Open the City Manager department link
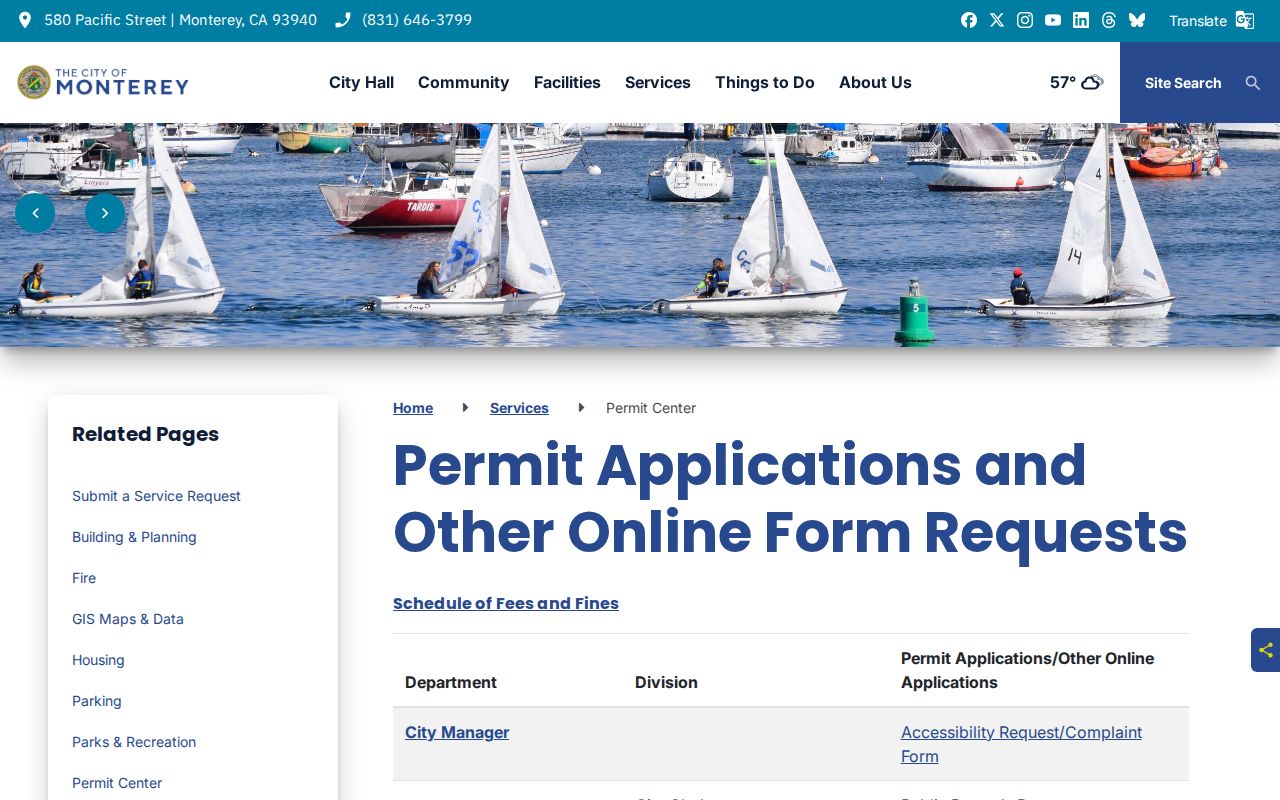This screenshot has width=1280, height=800. coord(457,732)
